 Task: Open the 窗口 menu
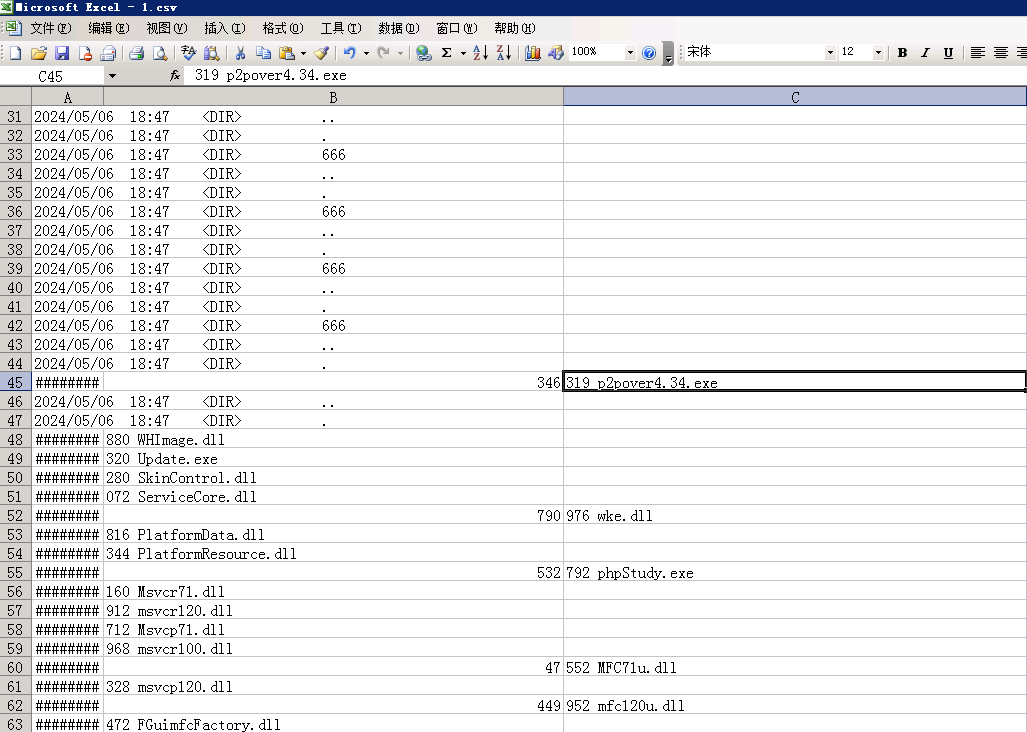coord(457,28)
